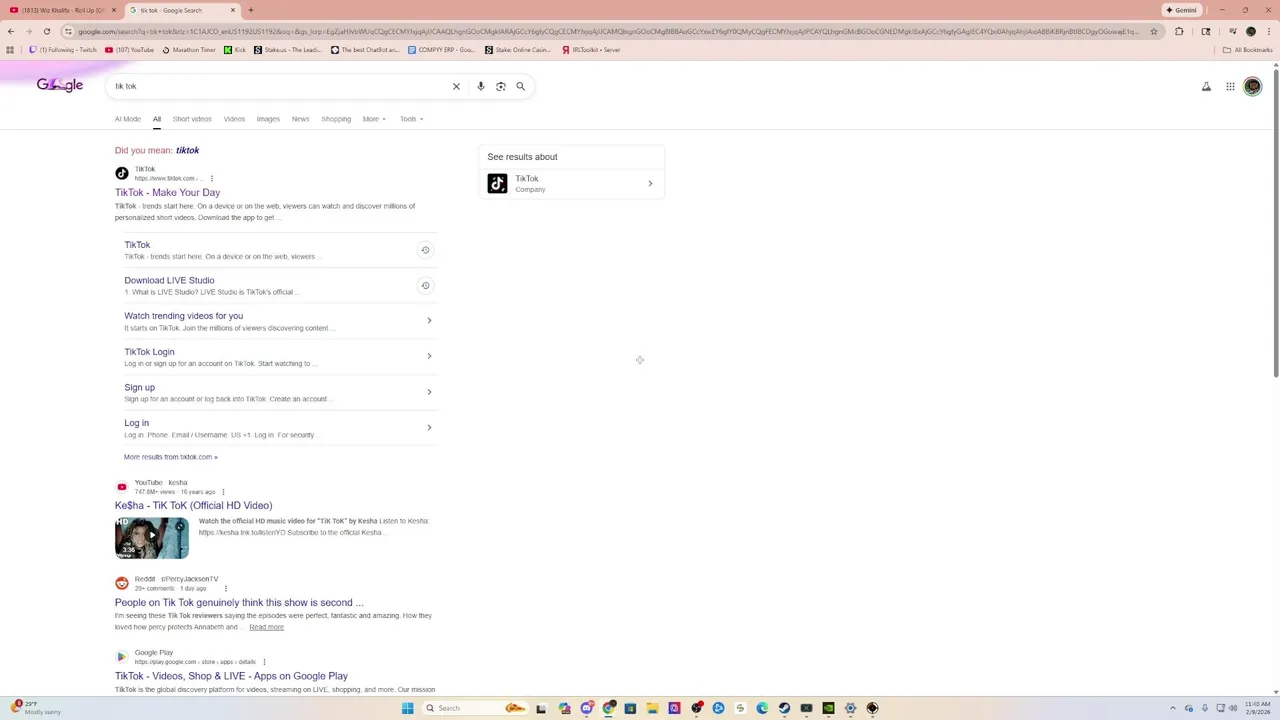This screenshot has width=1280, height=720.
Task: Open 'TikTok - Make Your Day' result
Action: pos(167,192)
